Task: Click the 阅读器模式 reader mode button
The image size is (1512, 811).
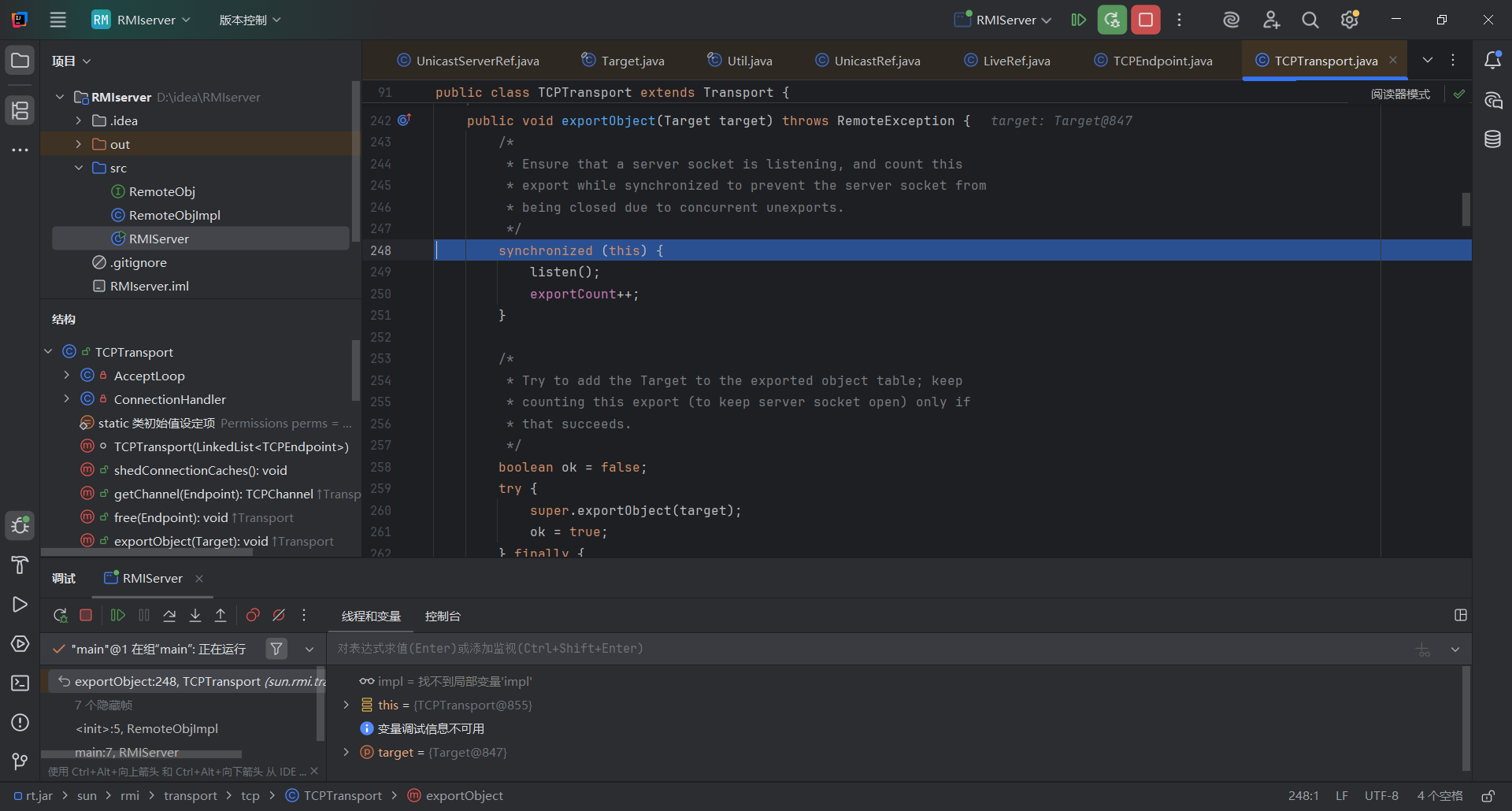Action: coord(1400,94)
